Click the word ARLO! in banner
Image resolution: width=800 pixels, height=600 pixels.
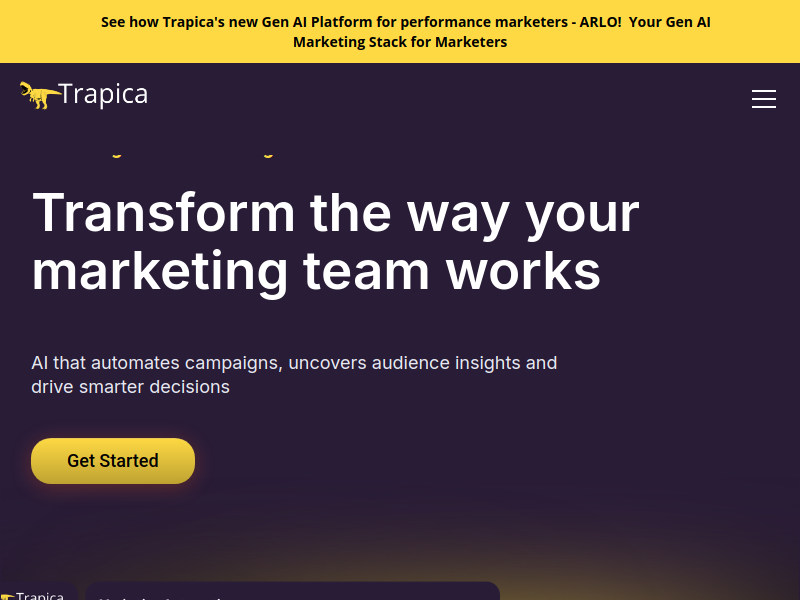[x=600, y=22]
